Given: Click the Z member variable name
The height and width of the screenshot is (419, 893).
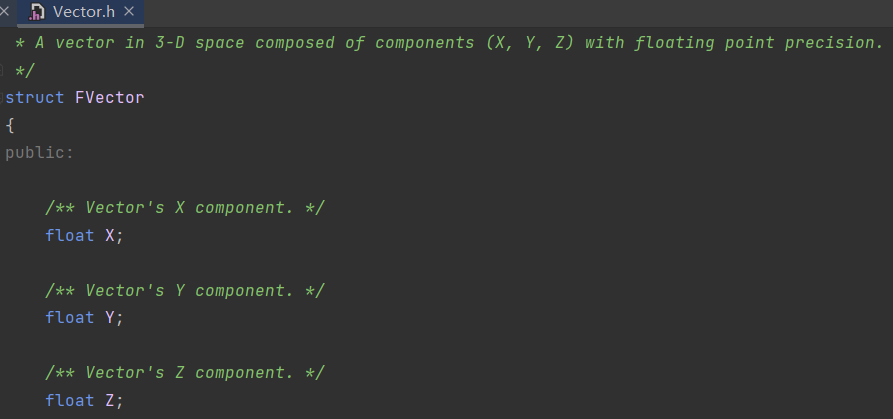Looking at the screenshot, I should click(110, 401).
